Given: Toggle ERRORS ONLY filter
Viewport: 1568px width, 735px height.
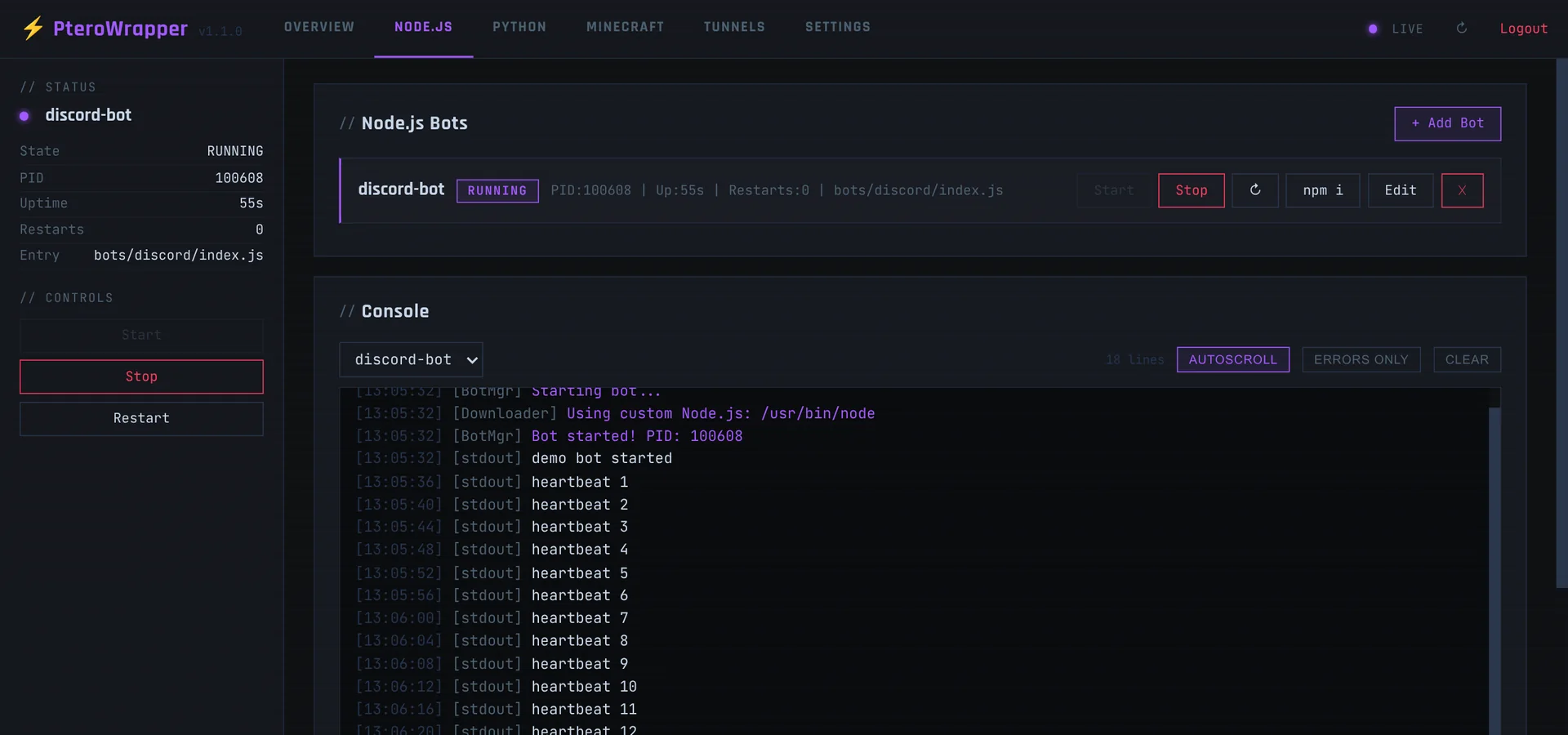Looking at the screenshot, I should click(1361, 359).
